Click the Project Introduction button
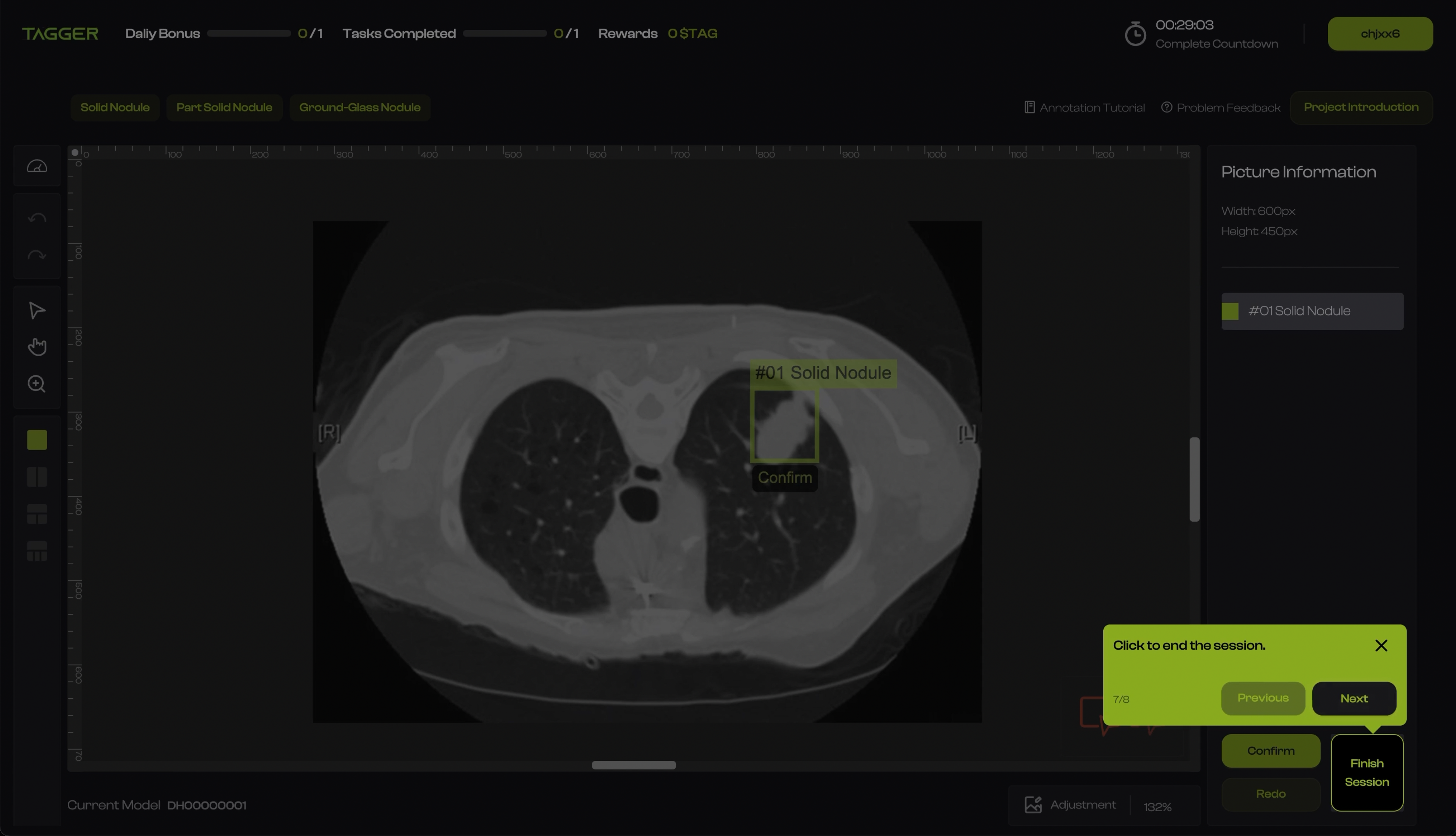The image size is (1456, 836). click(x=1361, y=107)
